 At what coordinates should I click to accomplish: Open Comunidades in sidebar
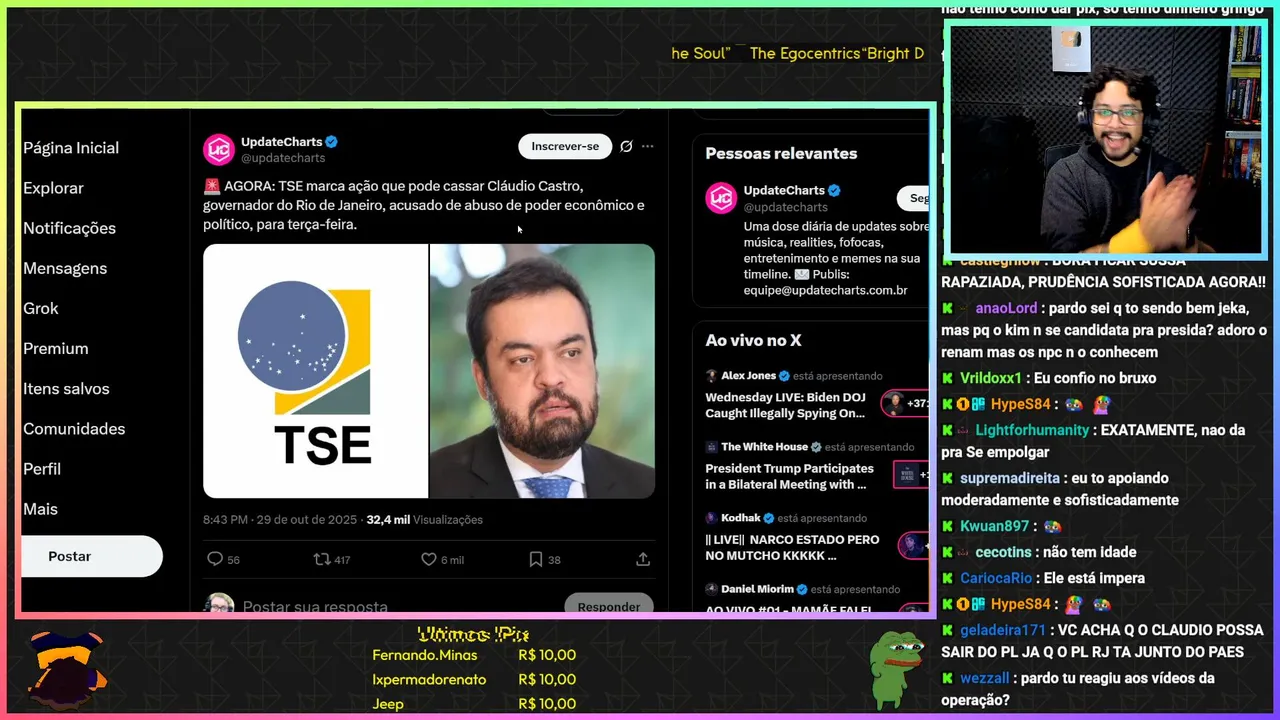coord(74,428)
